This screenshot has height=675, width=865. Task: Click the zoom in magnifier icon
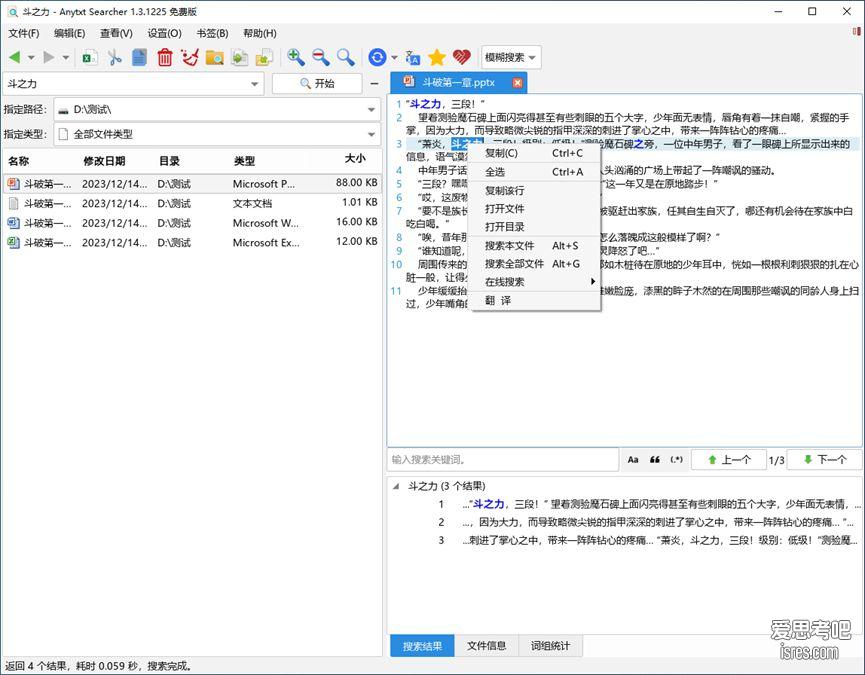[x=296, y=58]
